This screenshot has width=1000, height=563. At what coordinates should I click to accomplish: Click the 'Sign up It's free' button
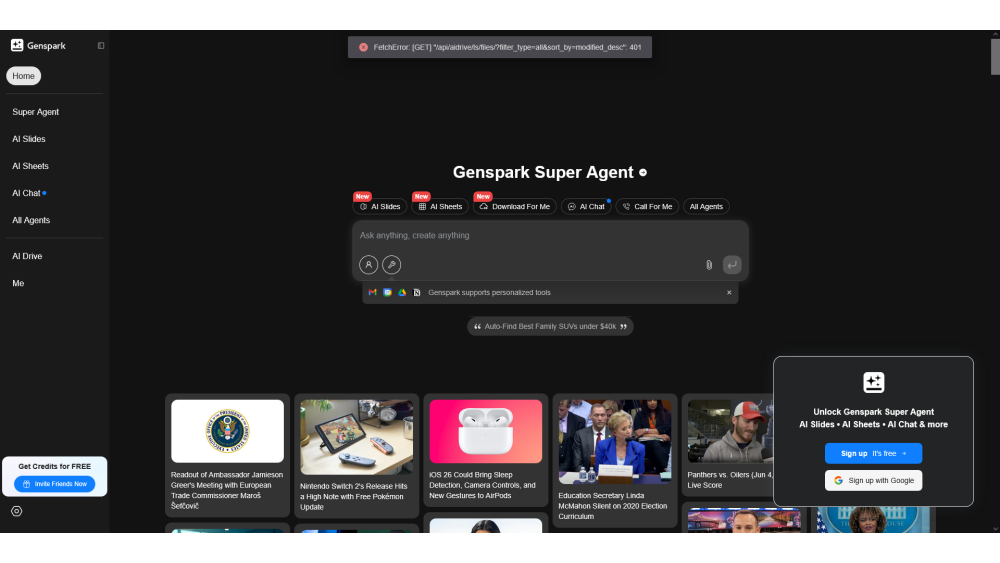click(x=873, y=453)
